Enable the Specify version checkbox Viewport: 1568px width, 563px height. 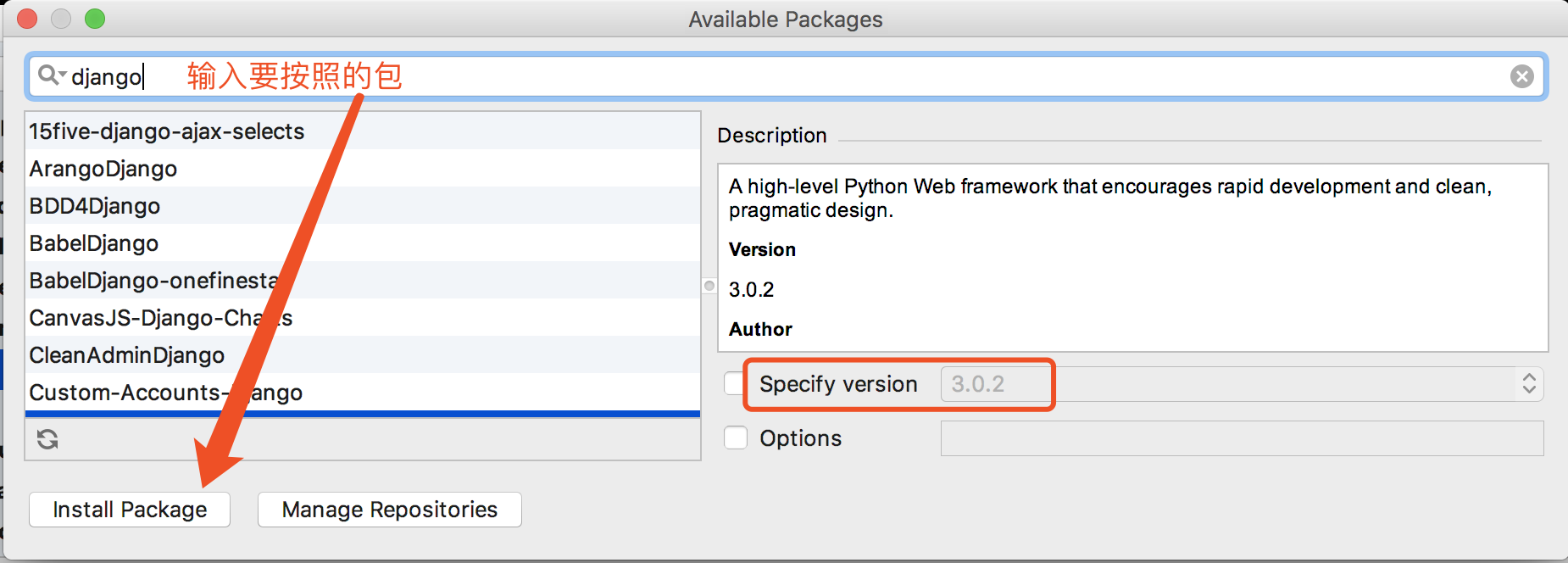[735, 383]
